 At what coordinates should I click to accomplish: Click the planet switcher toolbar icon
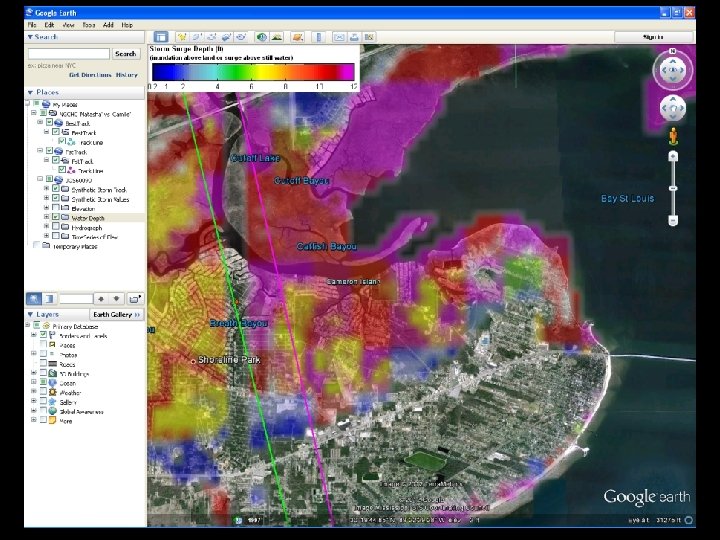coord(298,37)
